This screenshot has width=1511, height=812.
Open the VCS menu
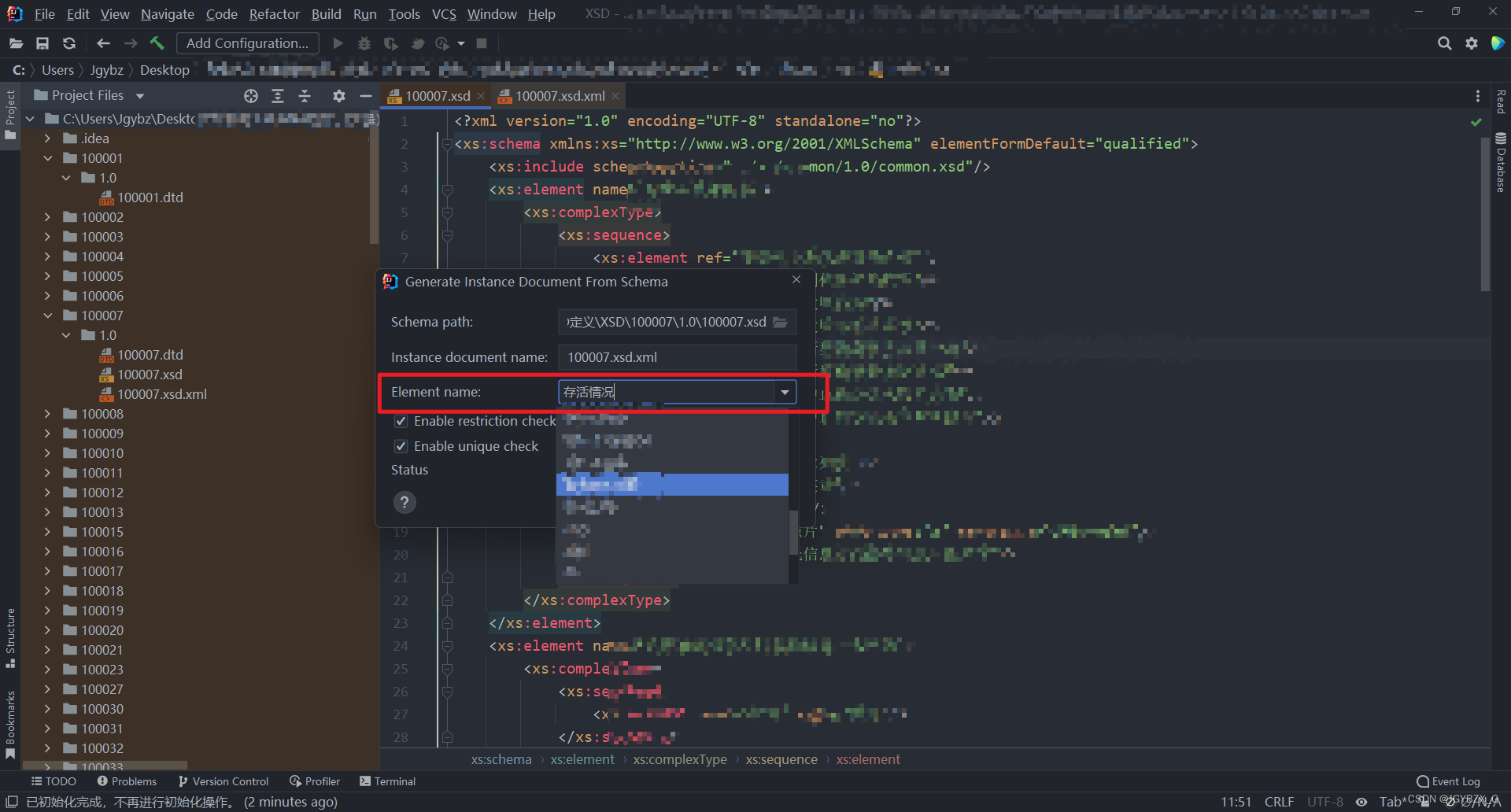point(444,14)
